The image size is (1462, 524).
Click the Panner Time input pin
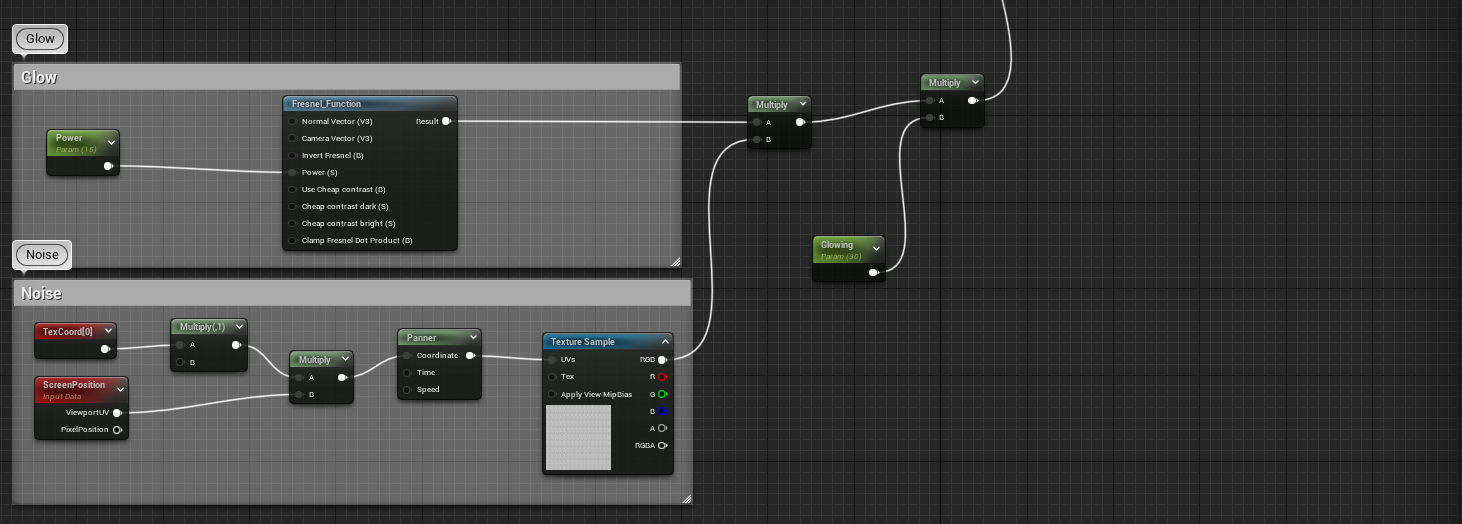tap(407, 373)
